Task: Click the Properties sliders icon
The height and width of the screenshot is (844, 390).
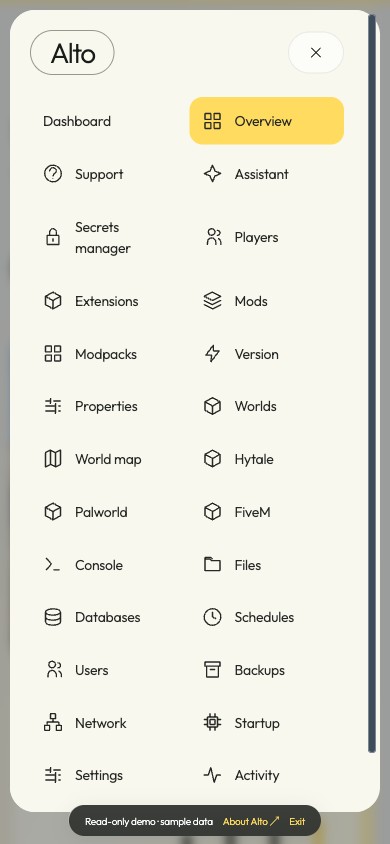Action: pyautogui.click(x=53, y=406)
